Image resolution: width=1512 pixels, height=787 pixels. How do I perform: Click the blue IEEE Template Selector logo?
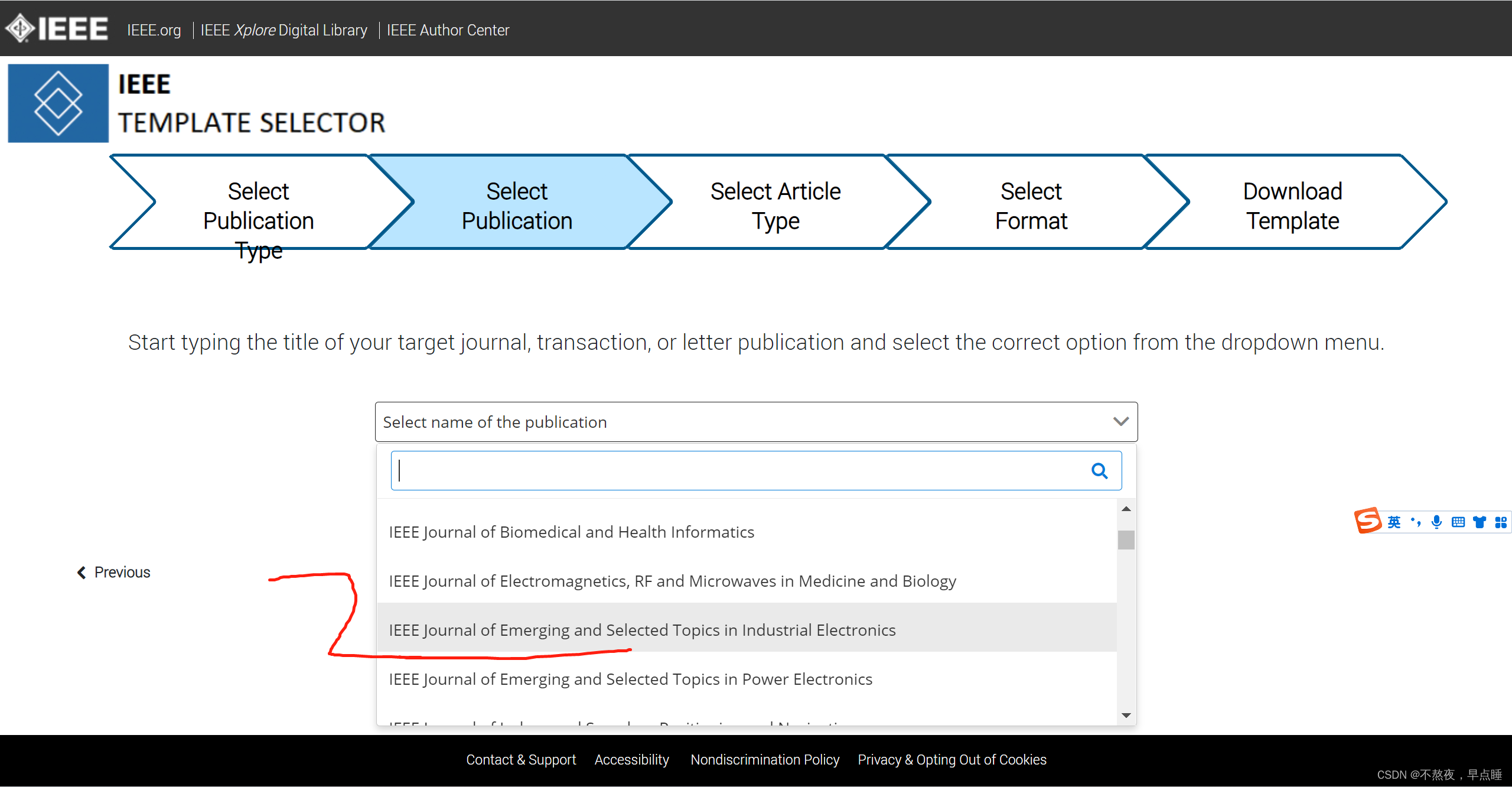point(58,103)
